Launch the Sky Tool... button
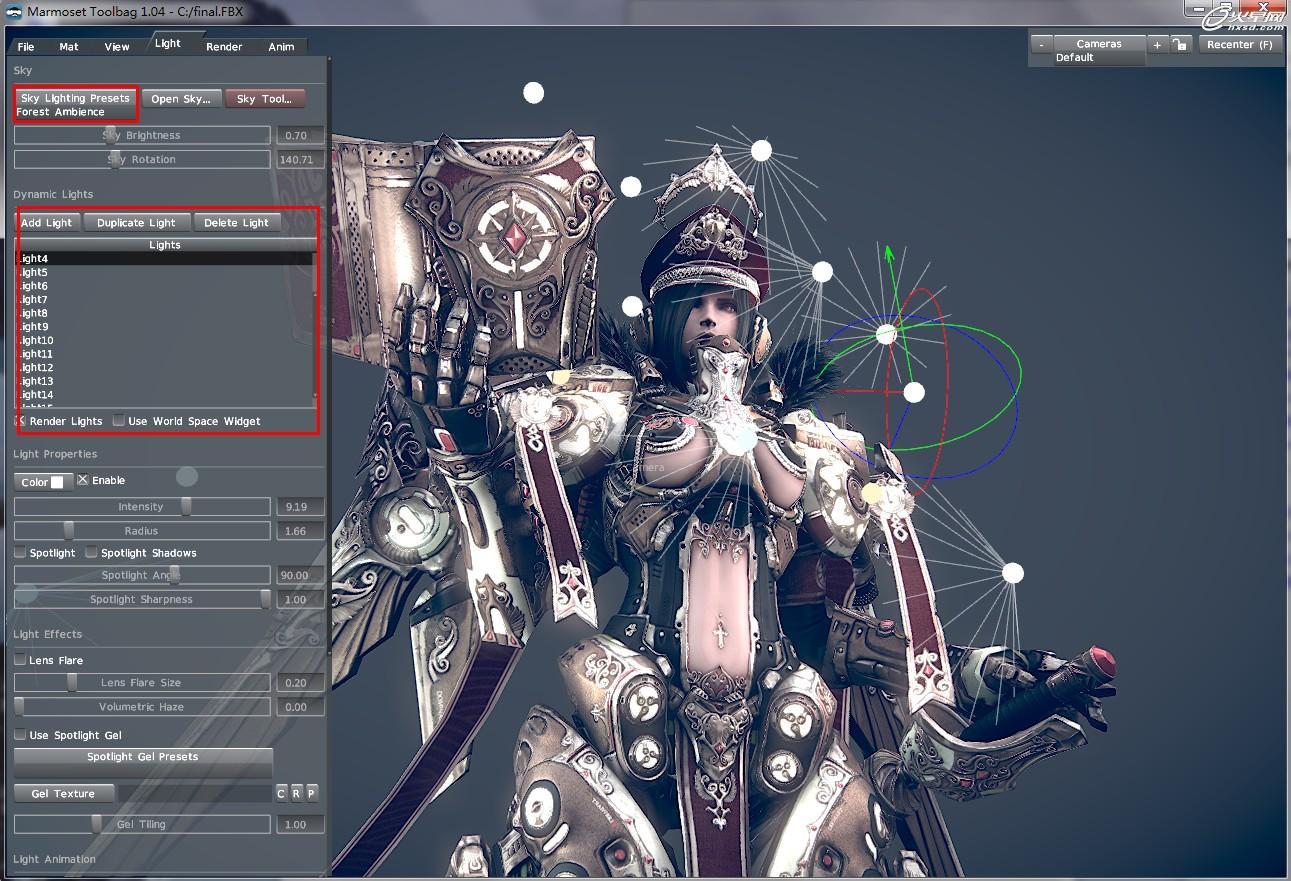 (265, 99)
